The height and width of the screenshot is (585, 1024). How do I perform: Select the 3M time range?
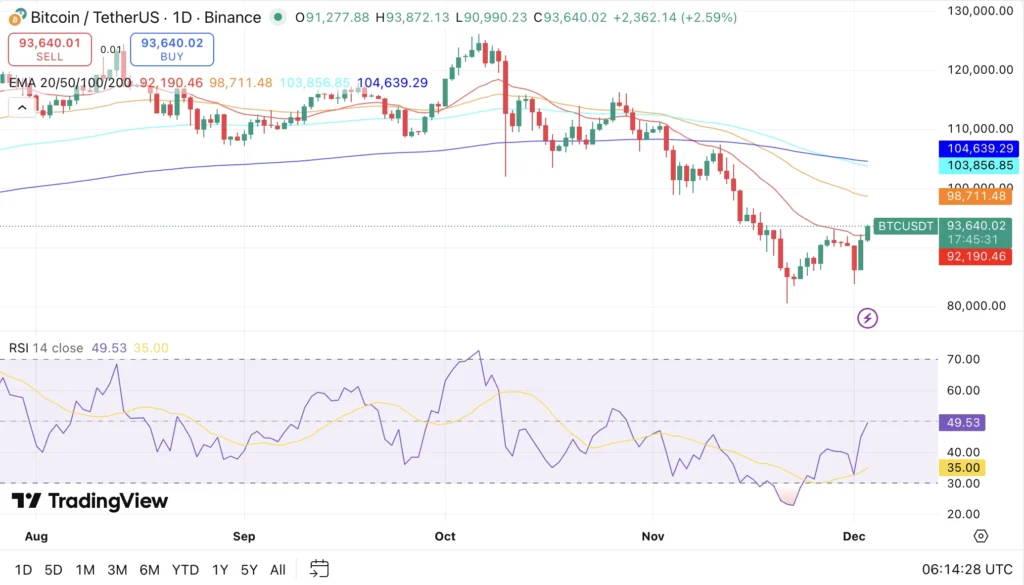click(117, 570)
